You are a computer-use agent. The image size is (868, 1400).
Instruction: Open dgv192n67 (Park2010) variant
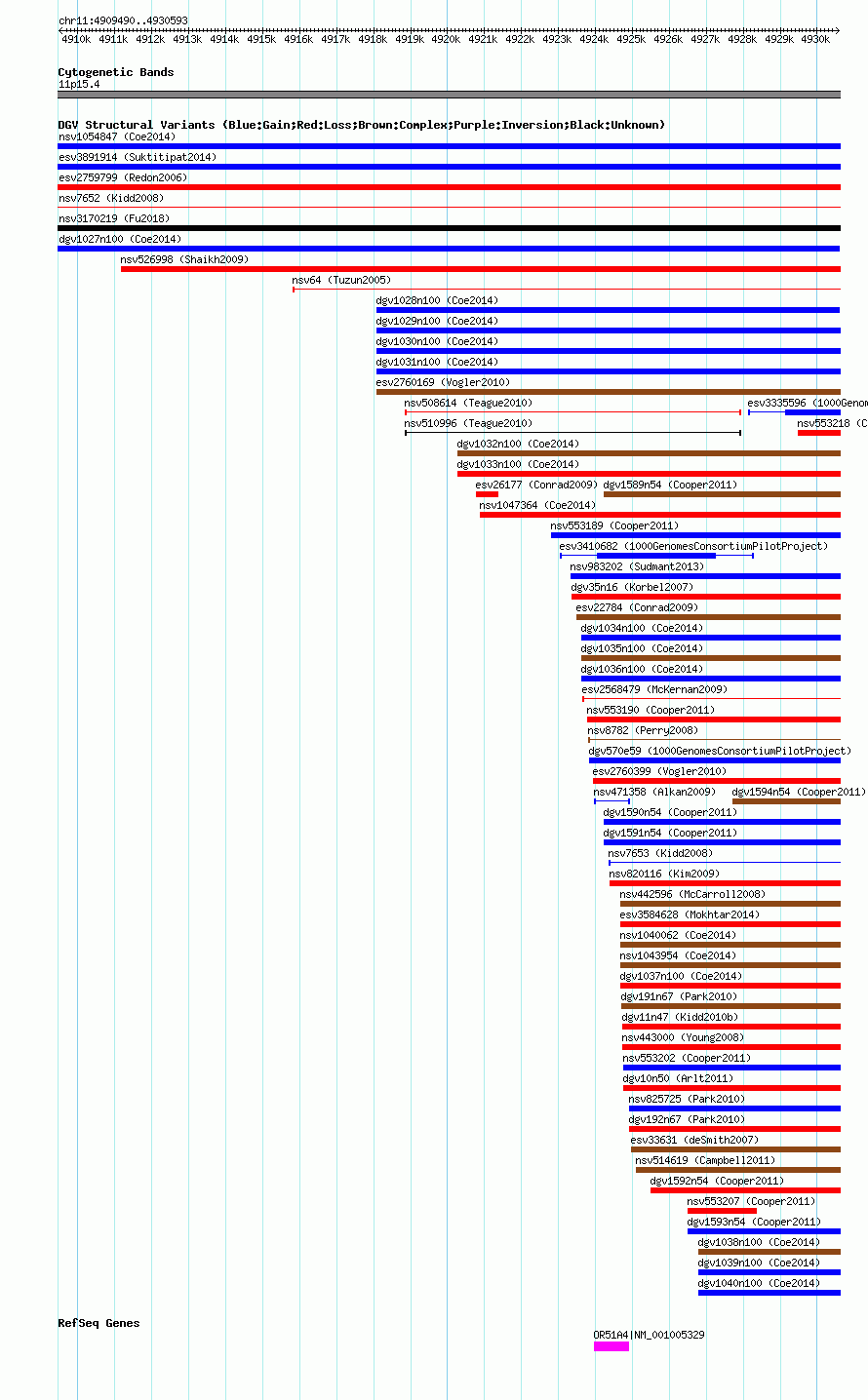tap(687, 1119)
